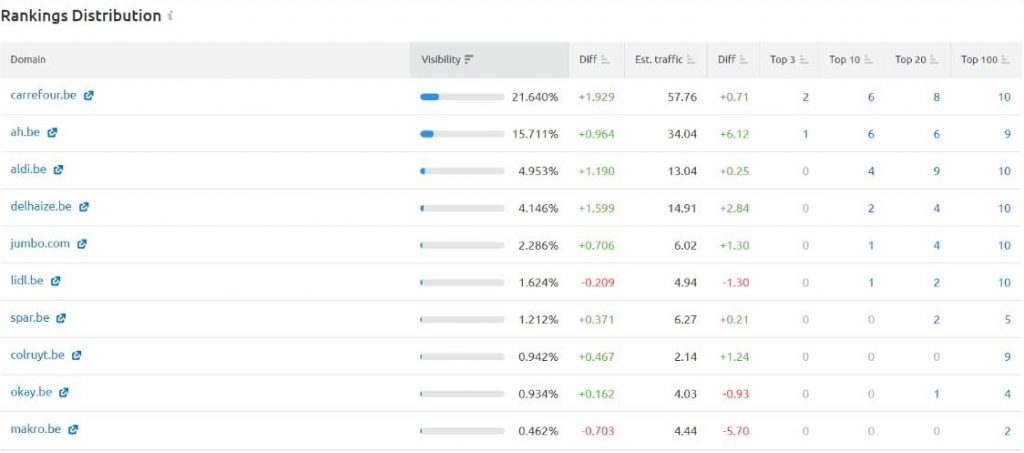Open the makro.be domain link
The width and height of the screenshot is (1024, 453).
click(35, 430)
